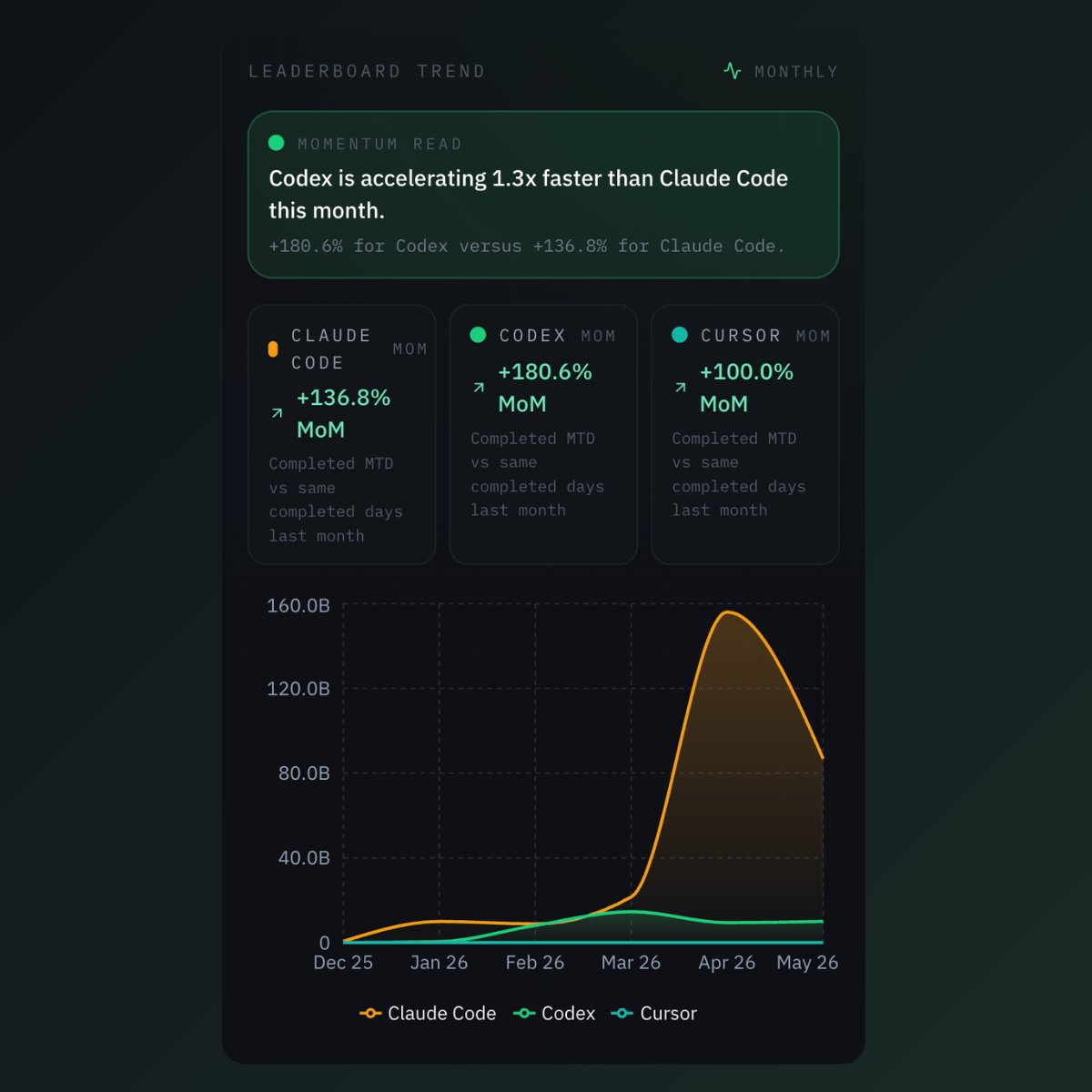The width and height of the screenshot is (1092, 1092).
Task: Click the 40.0B y-axis label
Action: (x=304, y=857)
